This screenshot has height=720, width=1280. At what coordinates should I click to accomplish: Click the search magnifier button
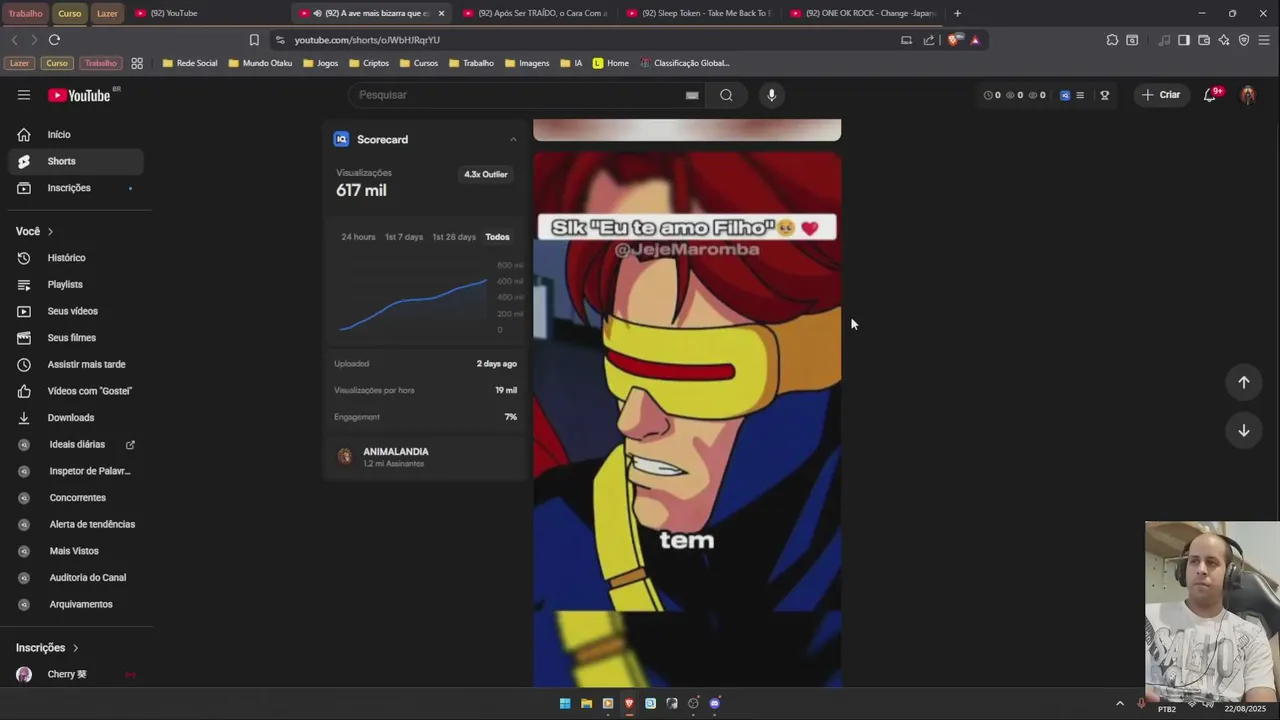point(726,95)
